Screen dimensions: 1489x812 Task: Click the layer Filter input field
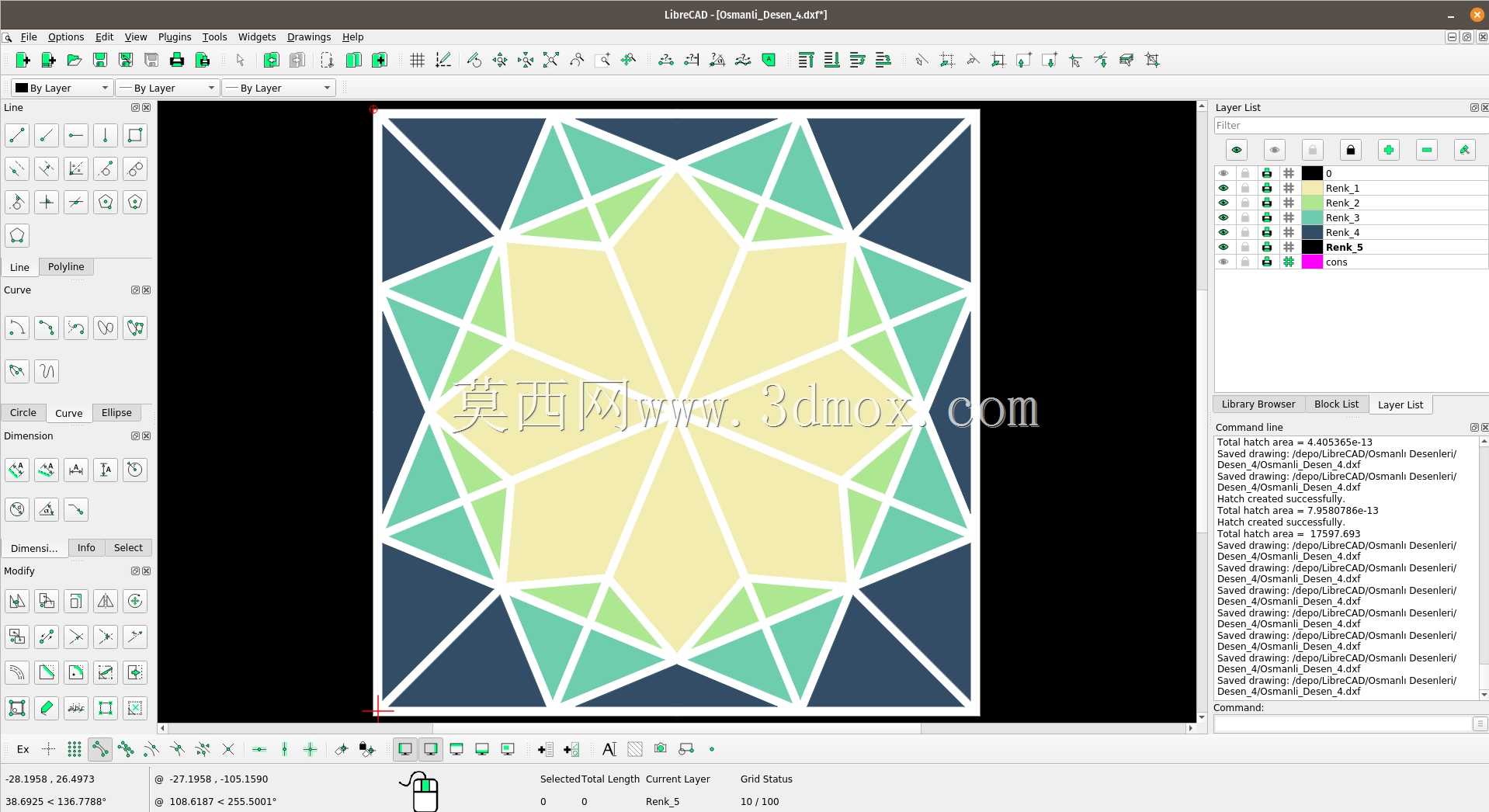click(x=1351, y=125)
